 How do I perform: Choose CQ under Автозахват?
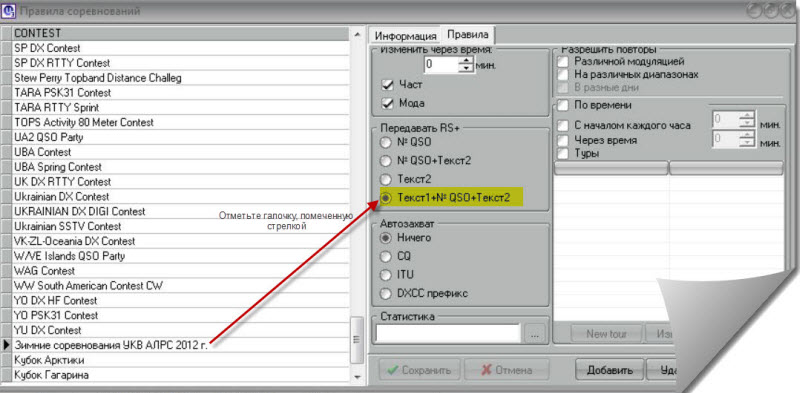point(386,256)
